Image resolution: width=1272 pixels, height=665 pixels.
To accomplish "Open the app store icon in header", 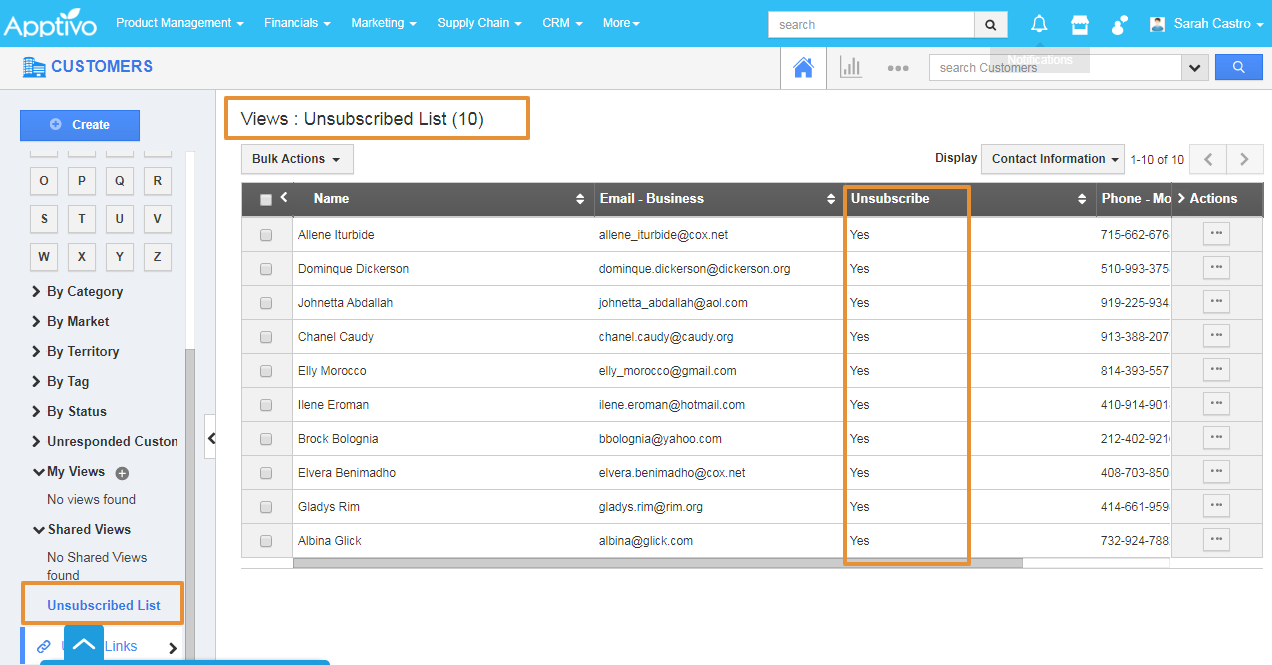I will tap(1080, 24).
